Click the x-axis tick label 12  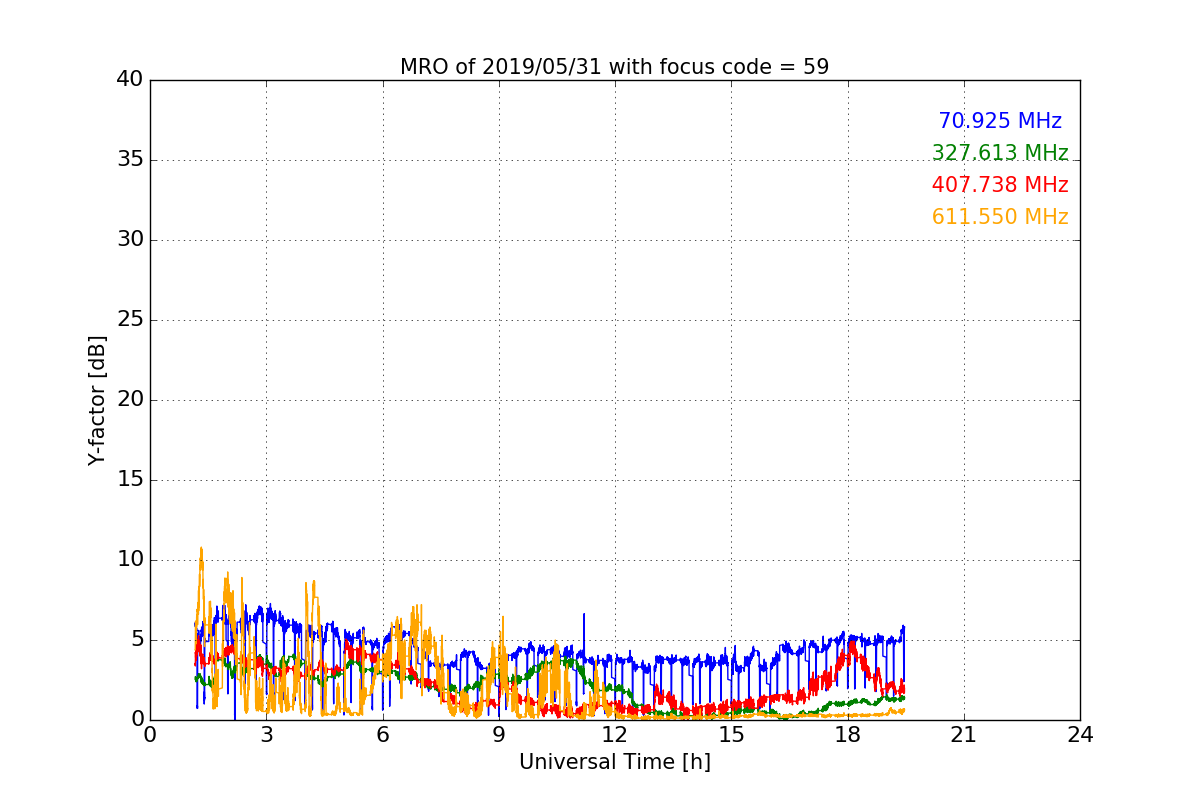(x=614, y=734)
